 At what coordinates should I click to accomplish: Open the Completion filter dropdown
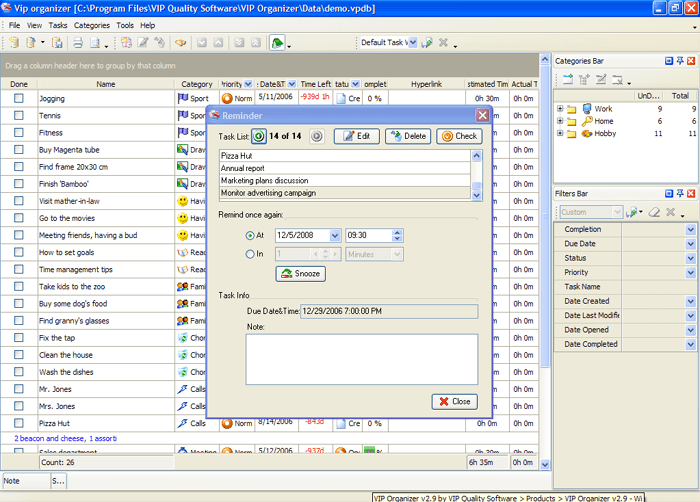pyautogui.click(x=691, y=230)
